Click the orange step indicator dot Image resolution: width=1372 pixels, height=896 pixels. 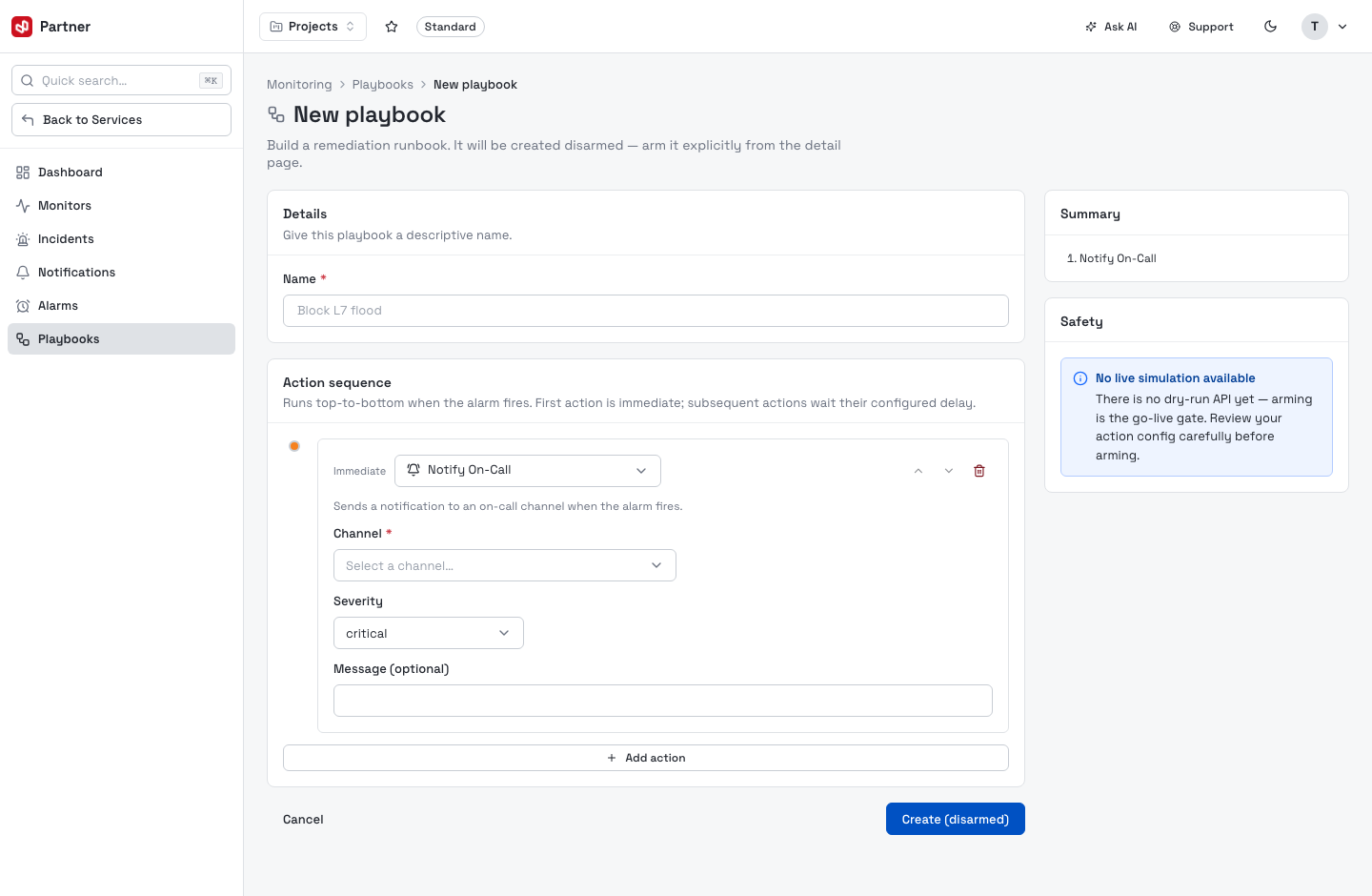coord(294,446)
